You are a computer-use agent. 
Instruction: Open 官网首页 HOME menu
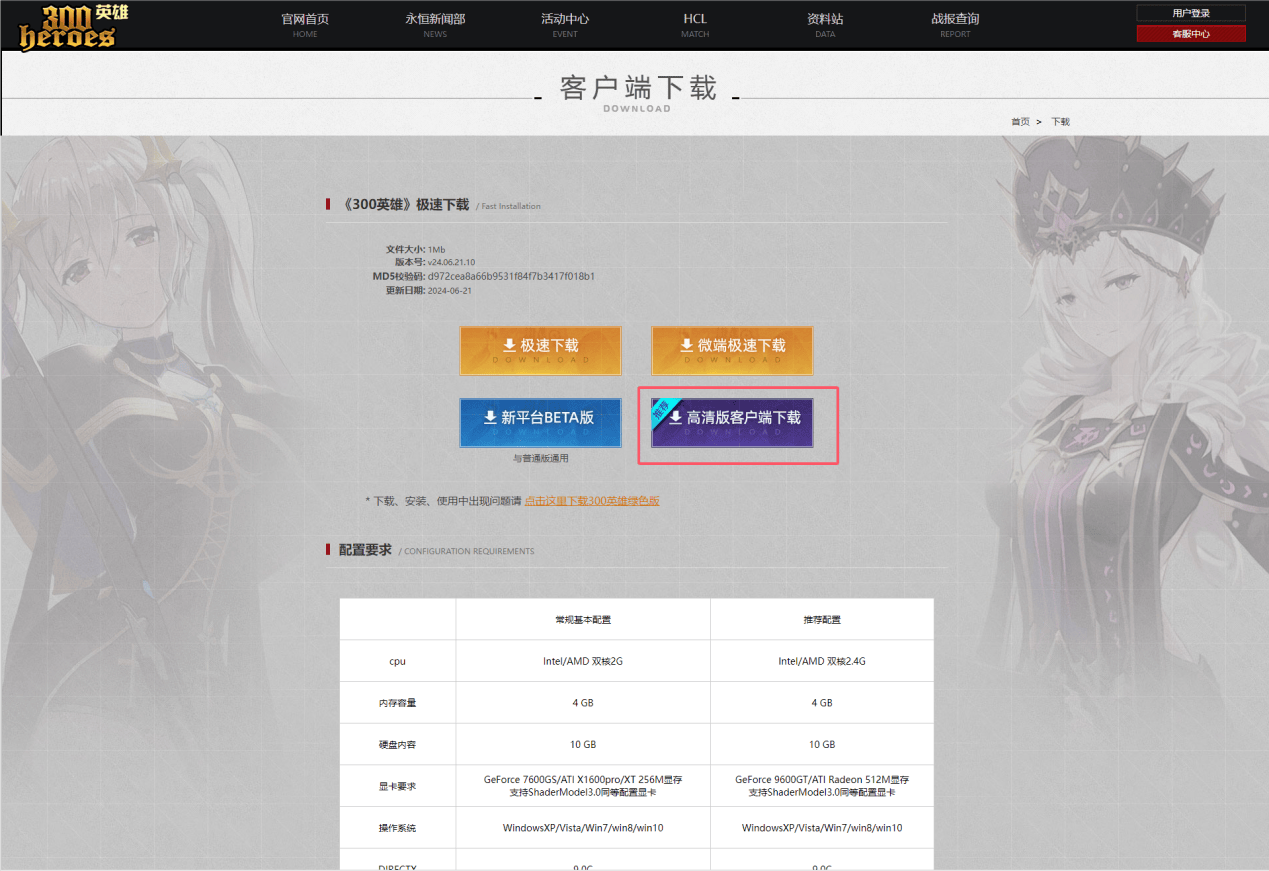(x=305, y=25)
